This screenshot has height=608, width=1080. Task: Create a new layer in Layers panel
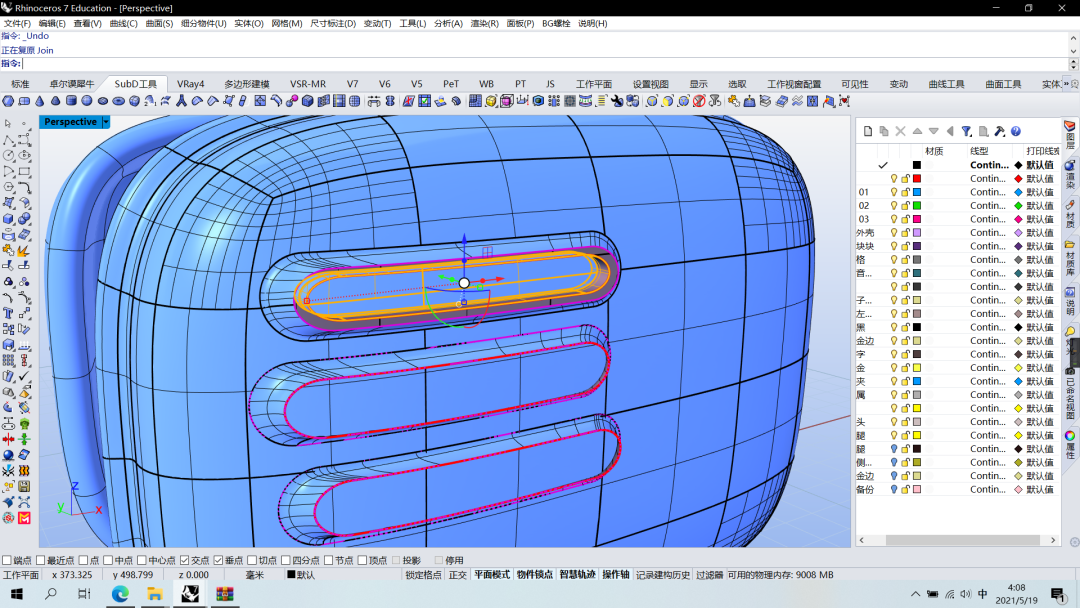coord(868,131)
